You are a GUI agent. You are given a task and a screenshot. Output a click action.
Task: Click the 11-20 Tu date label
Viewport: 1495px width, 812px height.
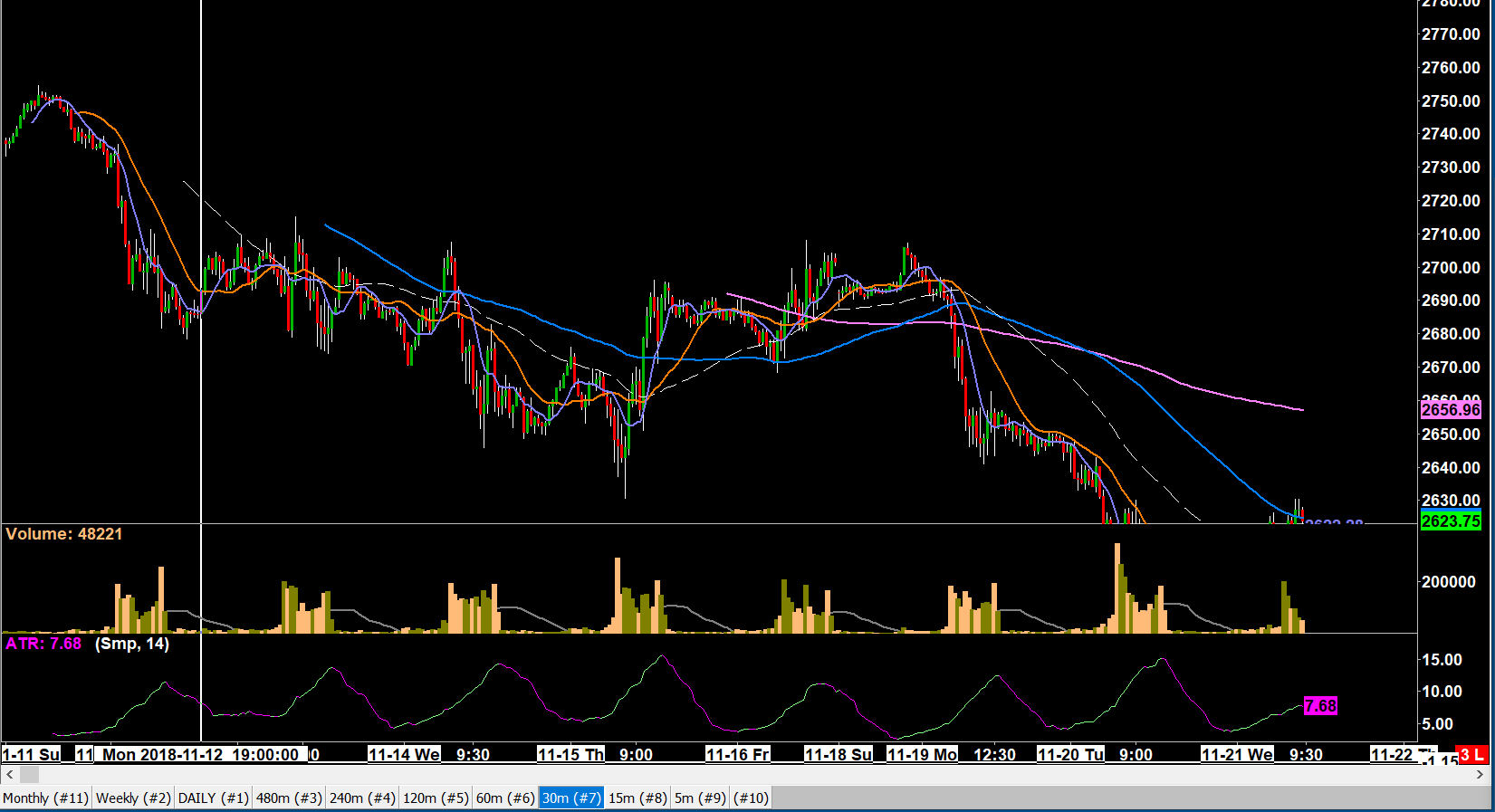(x=1071, y=754)
